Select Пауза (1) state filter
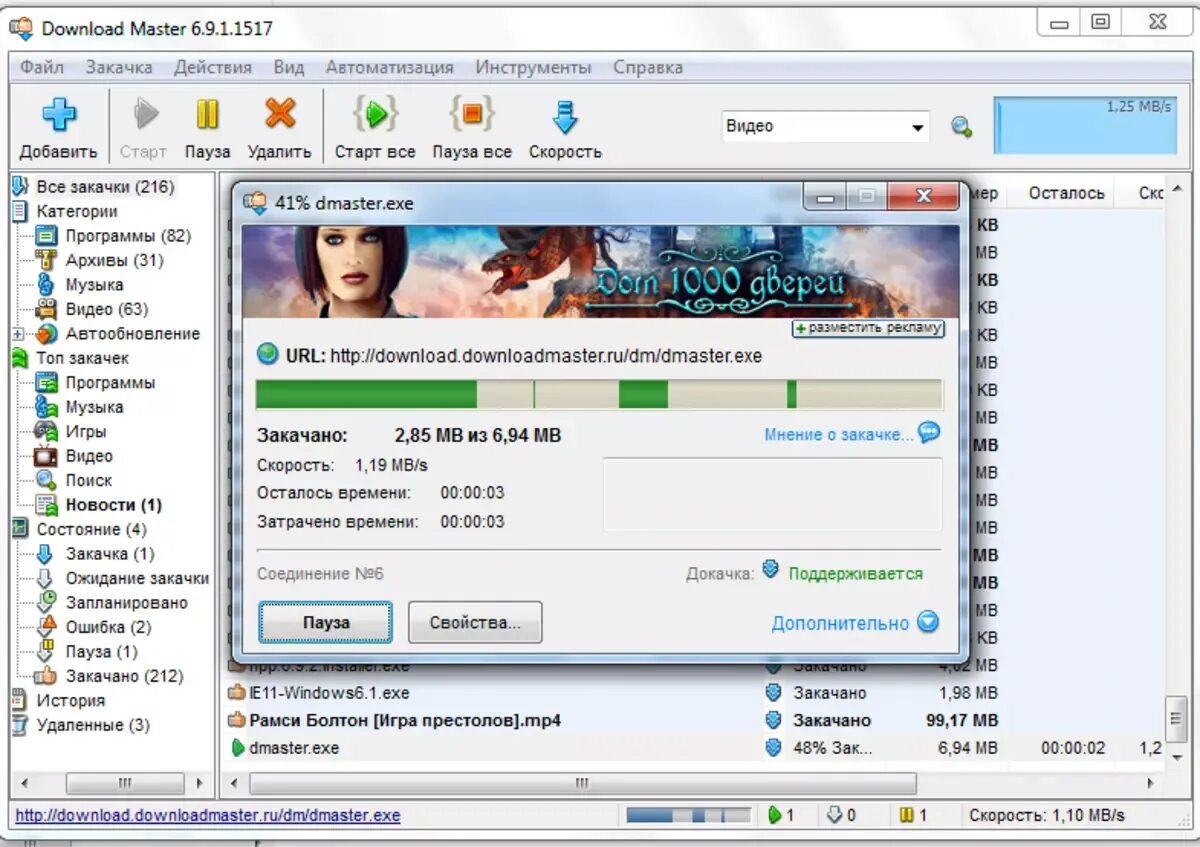Viewport: 1200px width, 847px height. coord(101,652)
